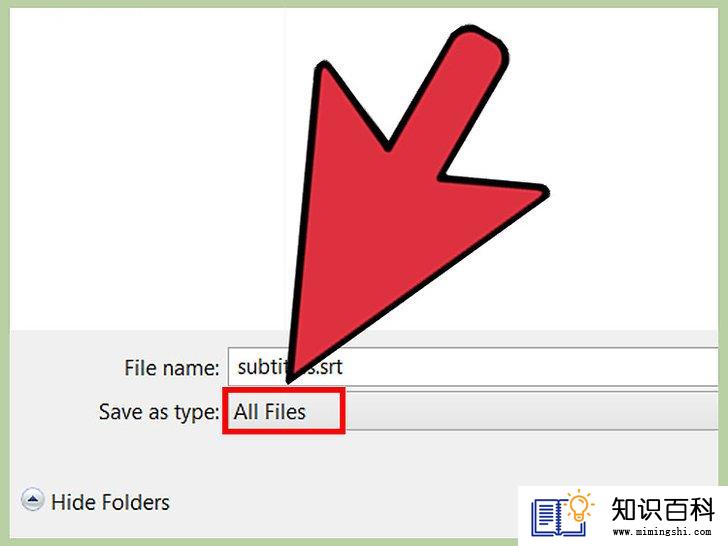Open the www.mimingshi.com link
Image resolution: width=728 pixels, height=546 pixels.
pyautogui.click(x=662, y=531)
